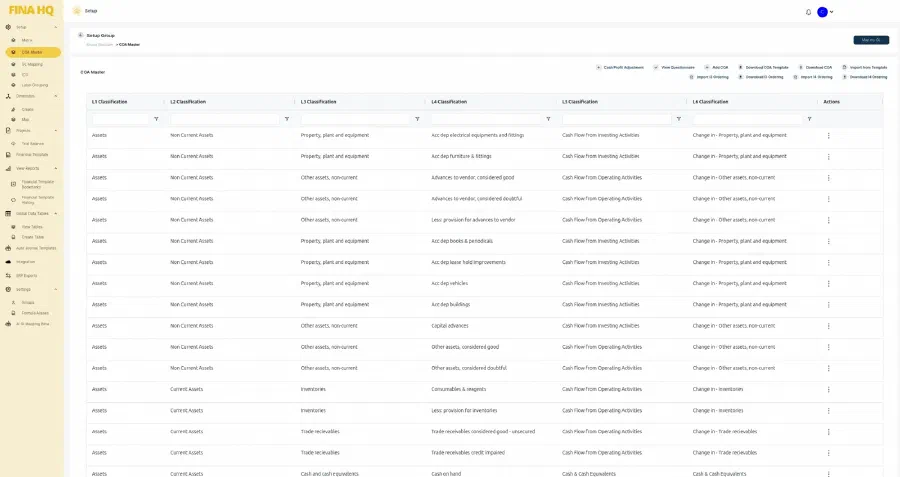Click back arrow beside Setup Group
This screenshot has height=477, width=900.
coord(80,35)
